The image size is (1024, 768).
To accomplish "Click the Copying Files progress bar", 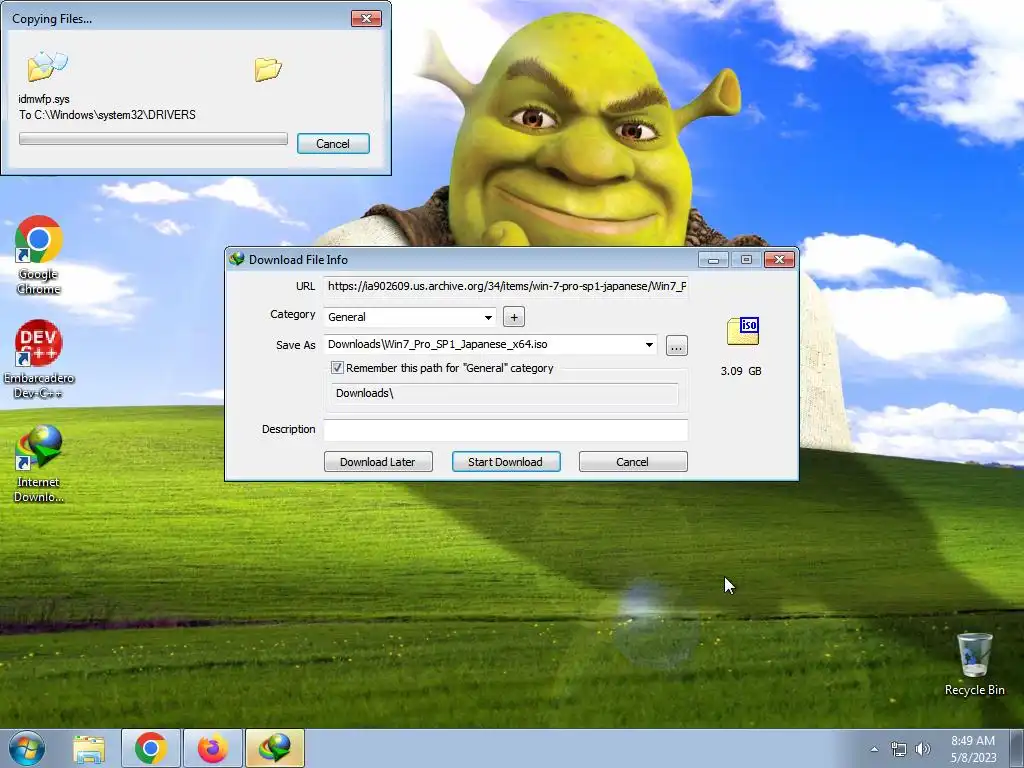I will (x=153, y=139).
